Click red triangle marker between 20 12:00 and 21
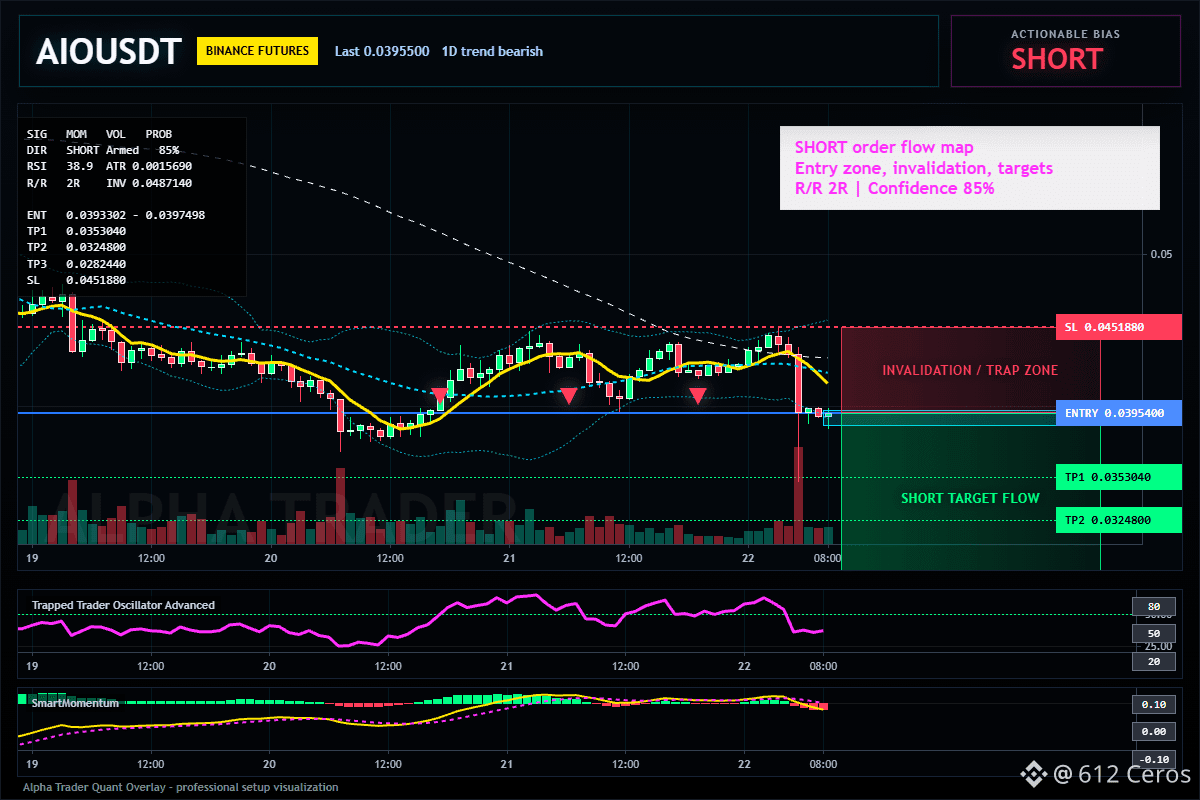Screen dimensions: 1200x800 (439, 396)
